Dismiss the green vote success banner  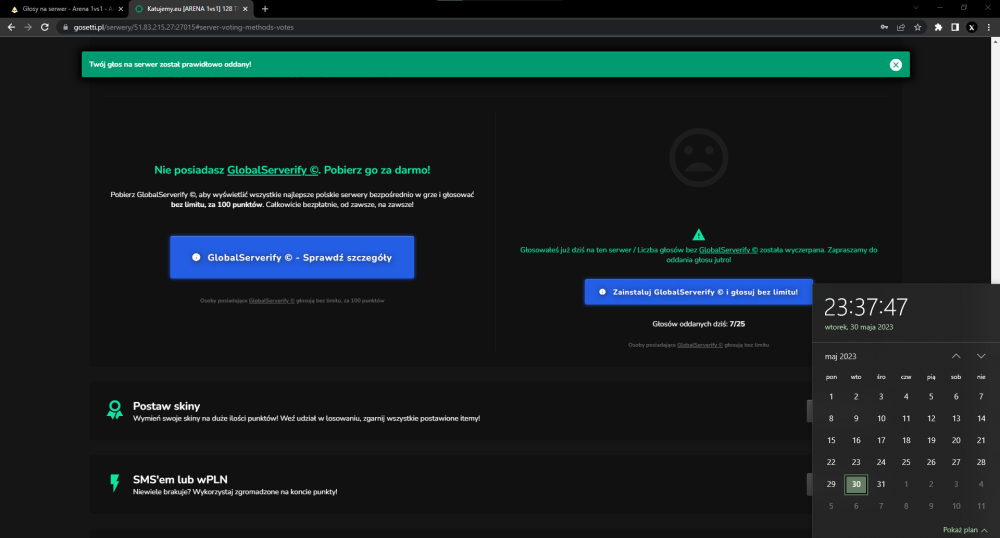[x=895, y=64]
